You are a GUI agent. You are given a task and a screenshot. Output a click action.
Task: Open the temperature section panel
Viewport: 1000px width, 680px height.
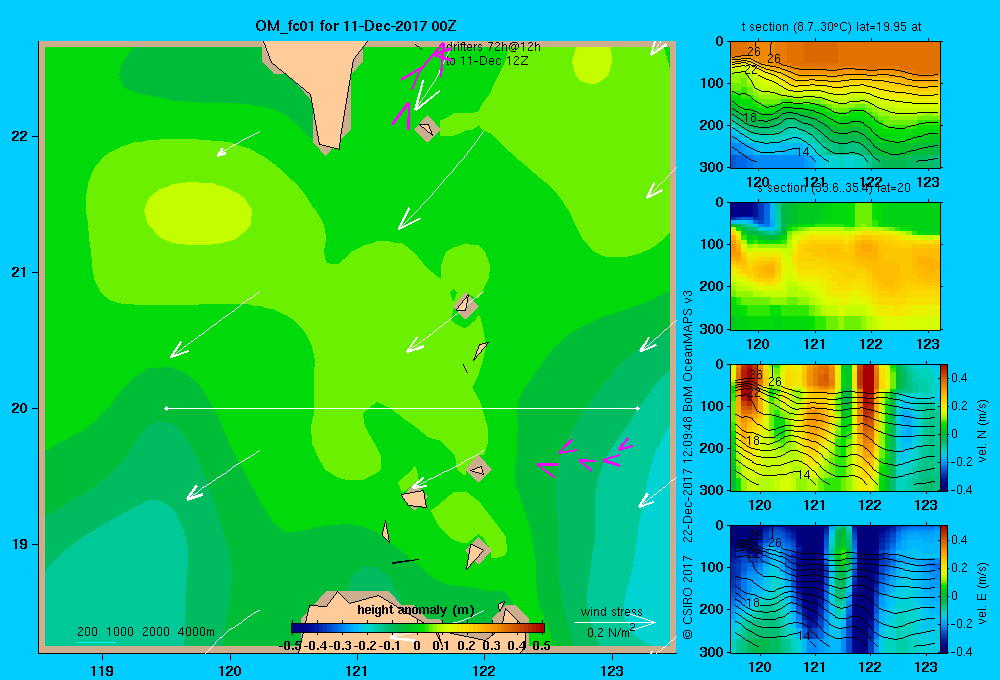[x=835, y=105]
